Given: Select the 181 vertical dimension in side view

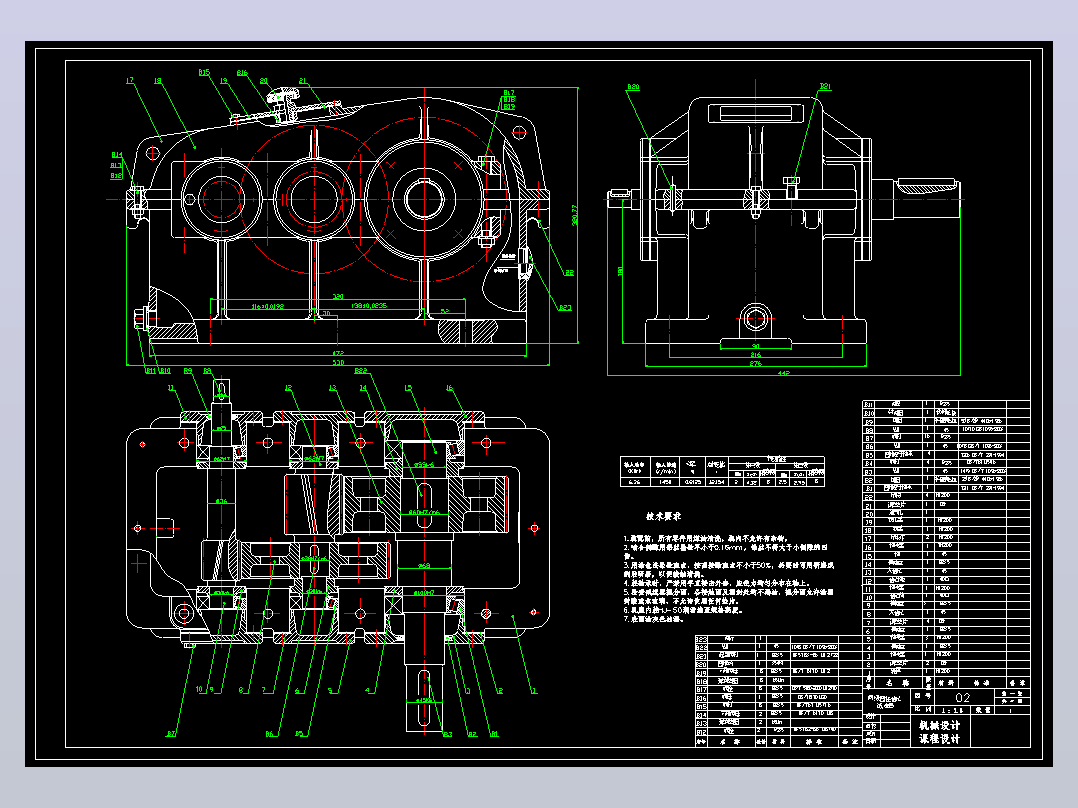Looking at the screenshot, I should click(621, 272).
